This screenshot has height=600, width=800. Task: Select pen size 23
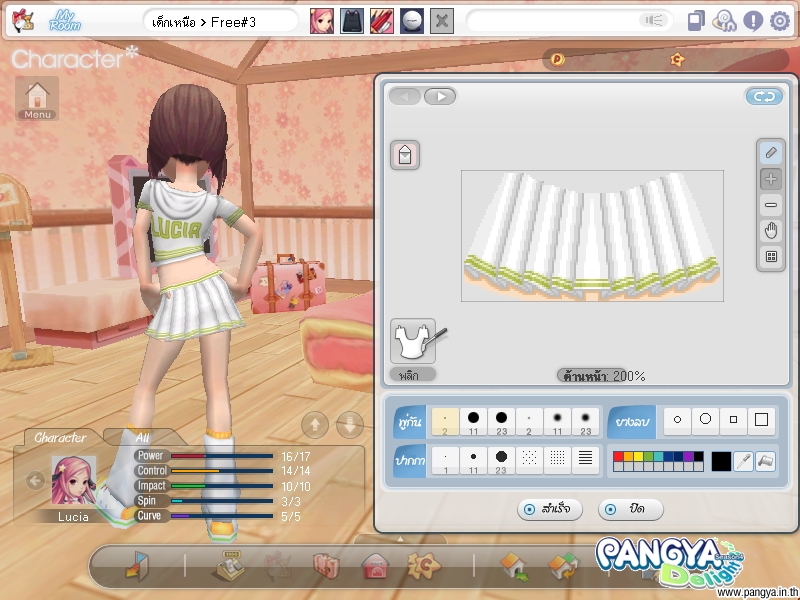(502, 461)
